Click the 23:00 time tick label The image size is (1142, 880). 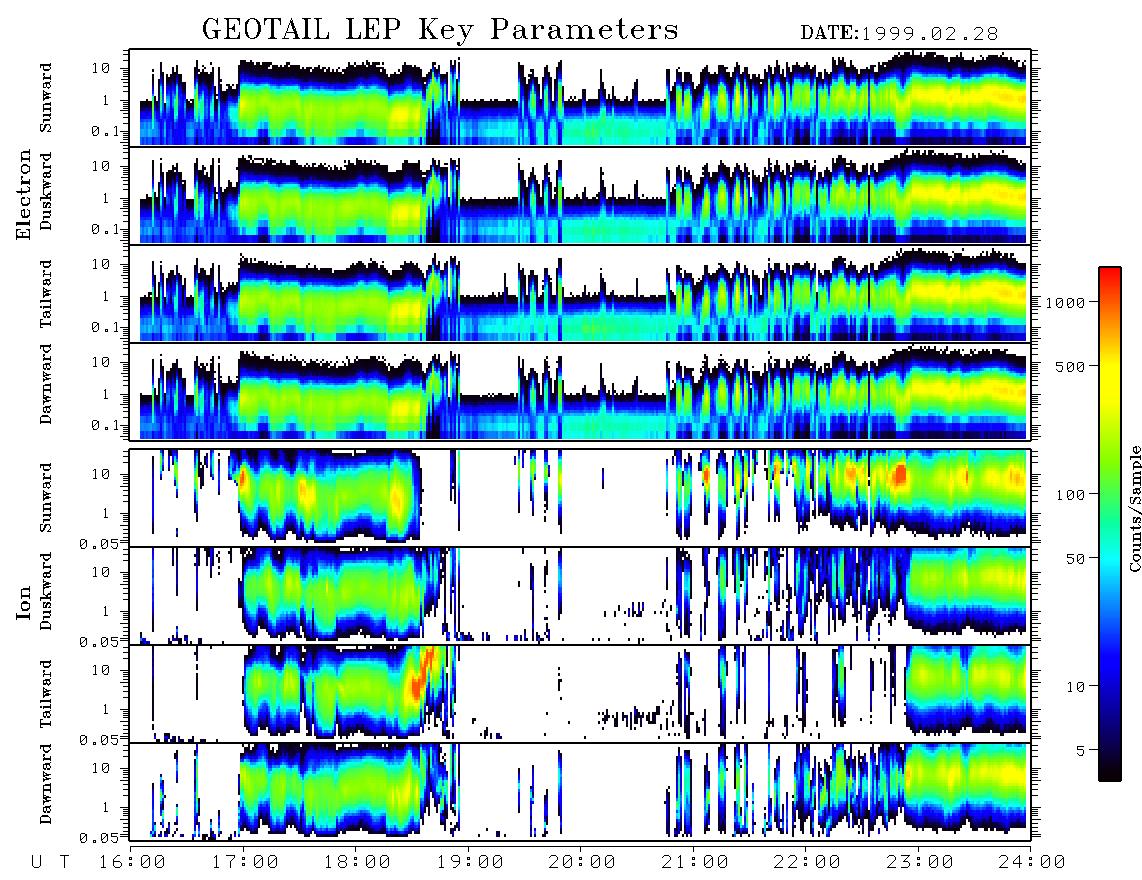tap(920, 863)
